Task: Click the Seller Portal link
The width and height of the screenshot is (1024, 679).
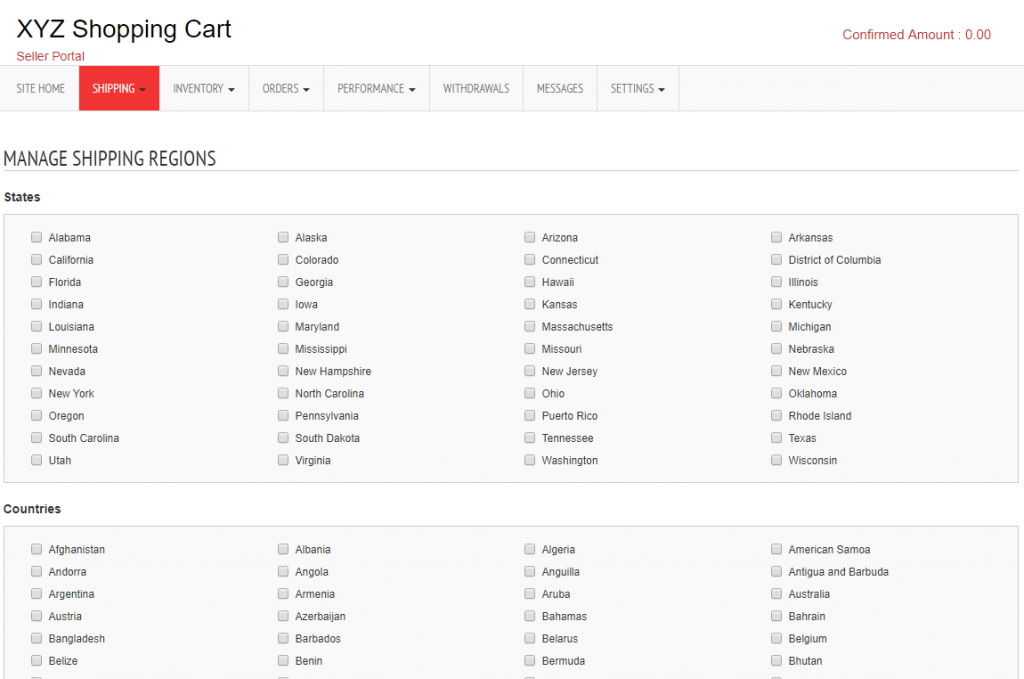Action: coord(50,56)
